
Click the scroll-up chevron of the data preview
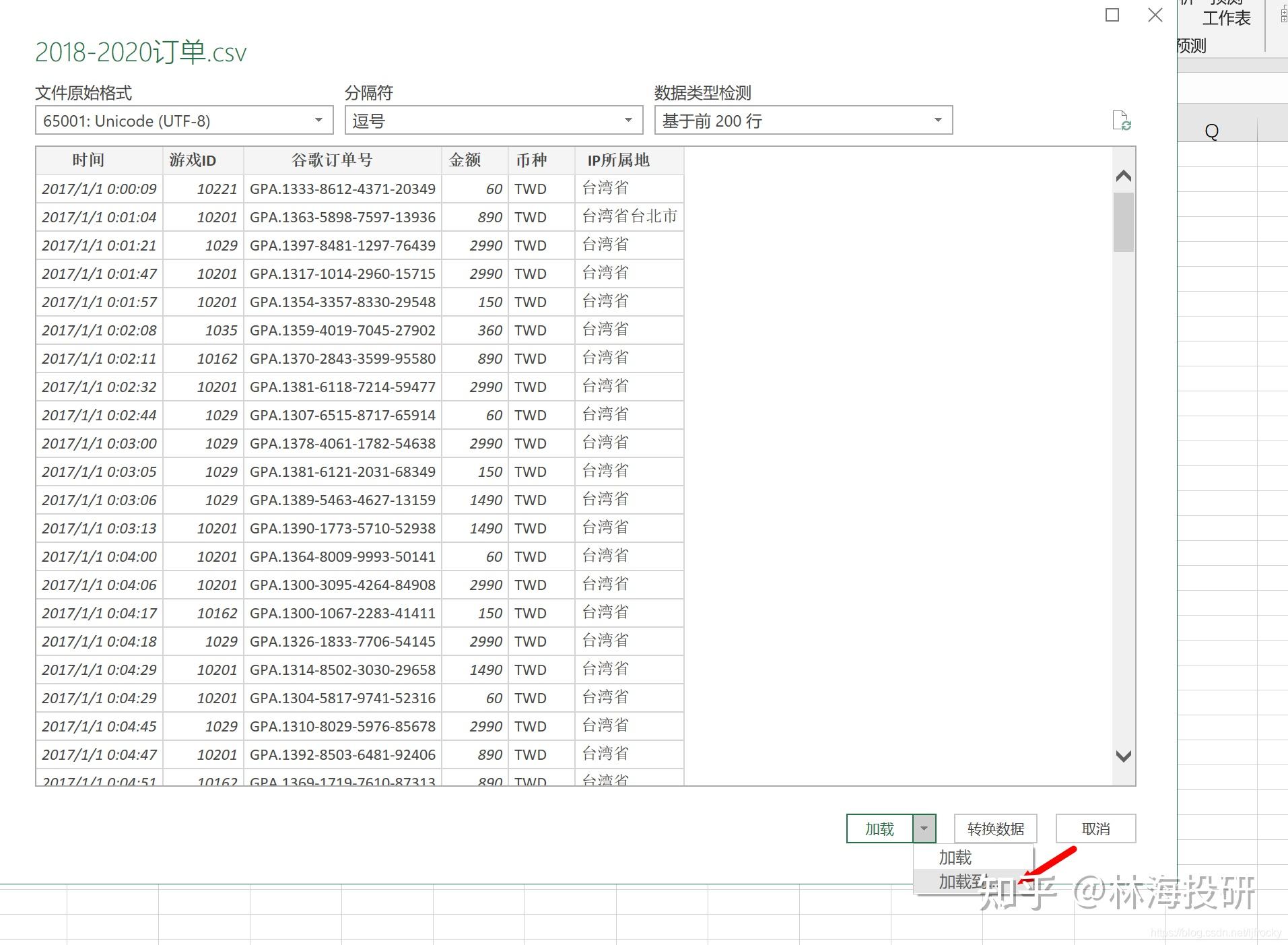[x=1122, y=175]
